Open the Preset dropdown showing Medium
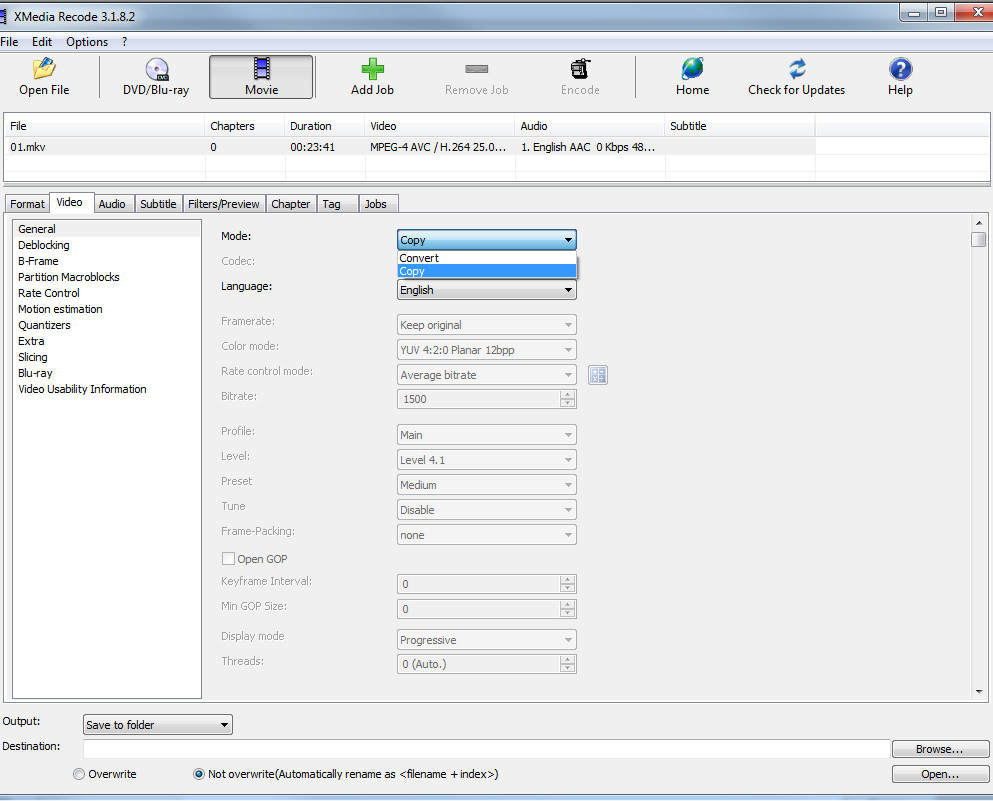 pos(486,485)
